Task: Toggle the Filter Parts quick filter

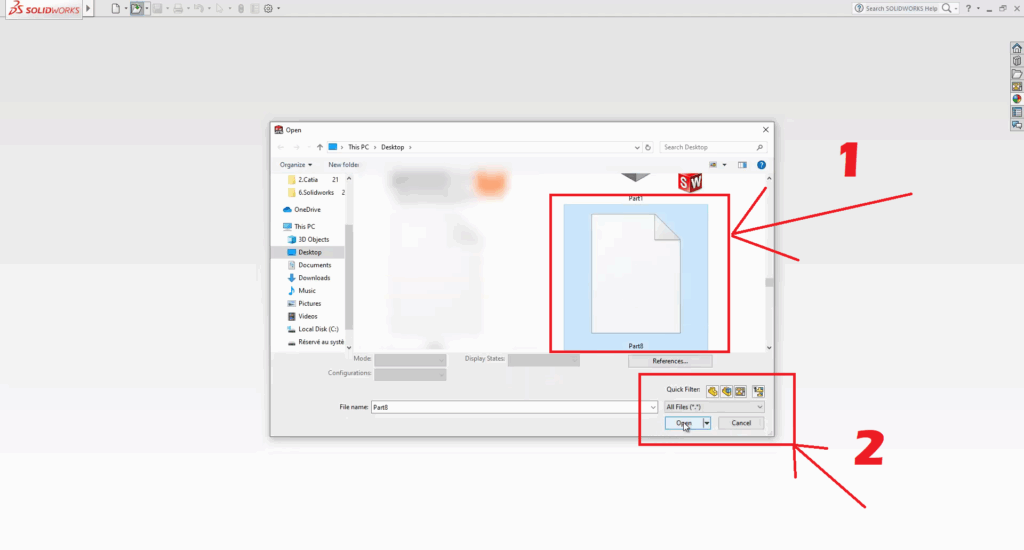Action: coord(712,391)
